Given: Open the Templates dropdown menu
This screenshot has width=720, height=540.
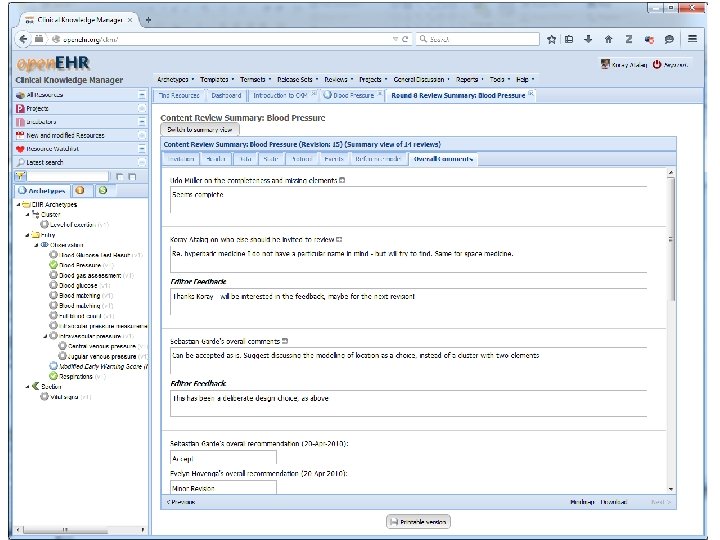Looking at the screenshot, I should [217, 79].
